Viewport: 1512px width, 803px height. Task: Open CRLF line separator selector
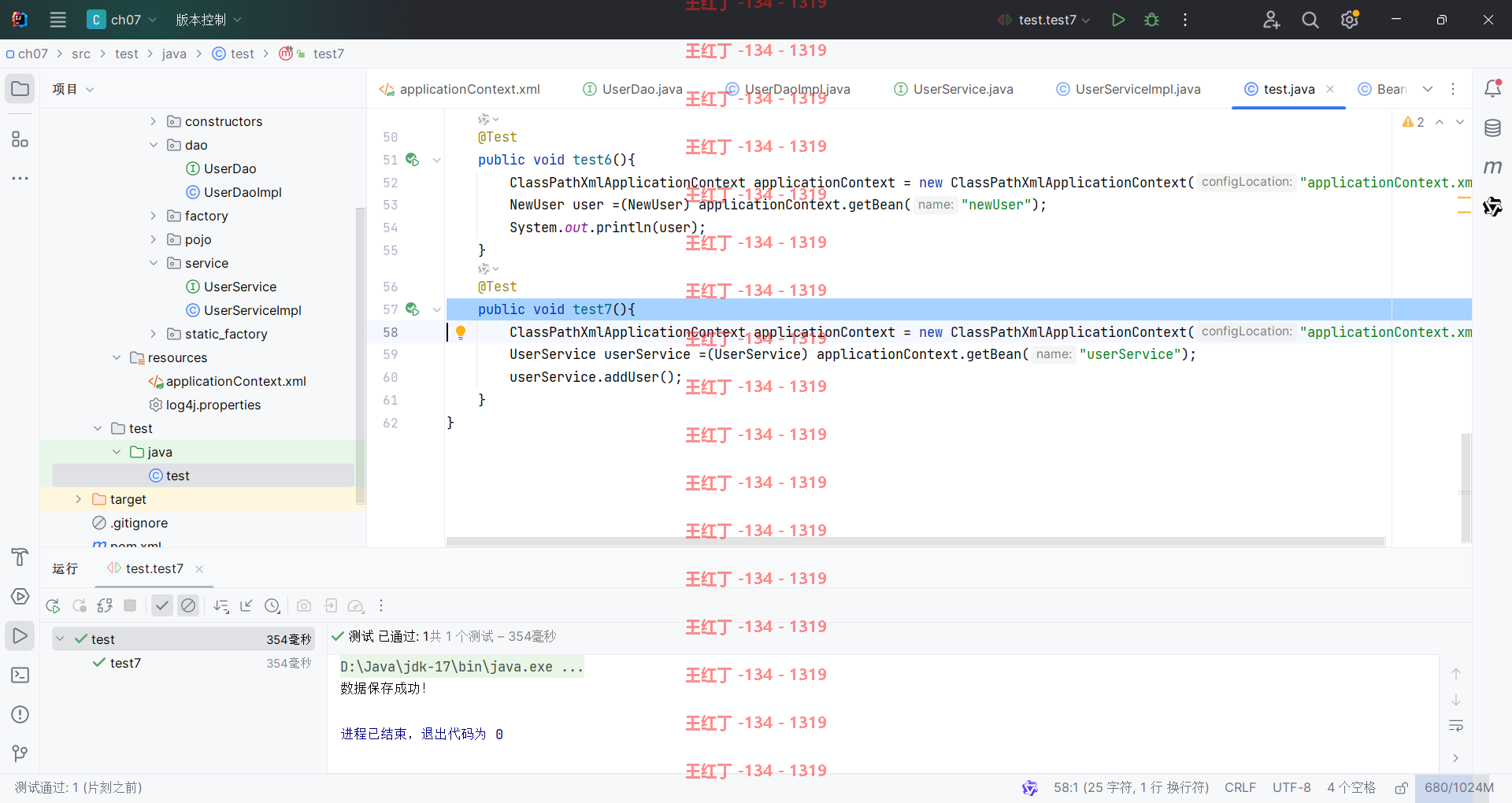pos(1240,788)
